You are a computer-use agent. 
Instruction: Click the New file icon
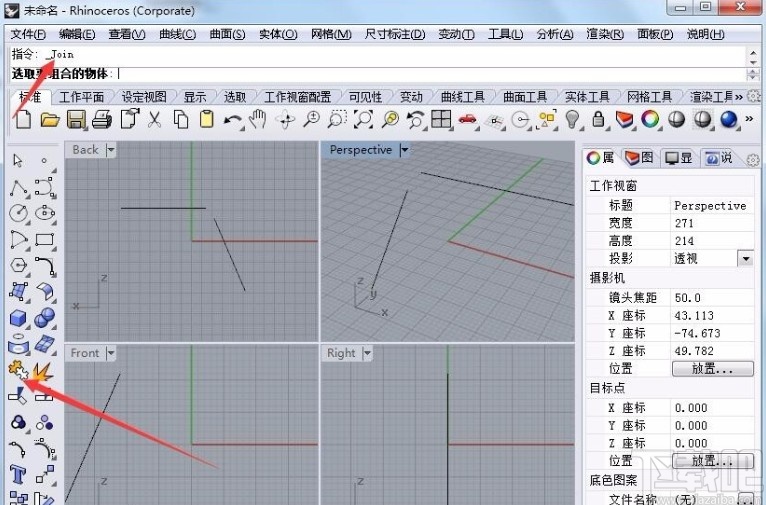[23, 119]
